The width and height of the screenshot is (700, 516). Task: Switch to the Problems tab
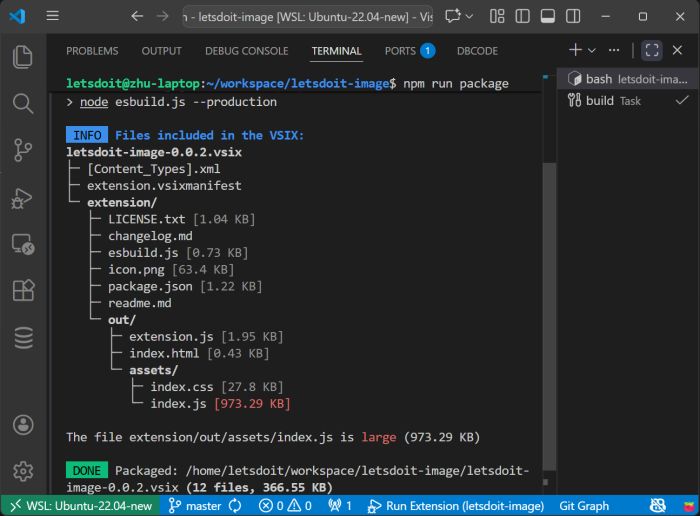coord(92,51)
